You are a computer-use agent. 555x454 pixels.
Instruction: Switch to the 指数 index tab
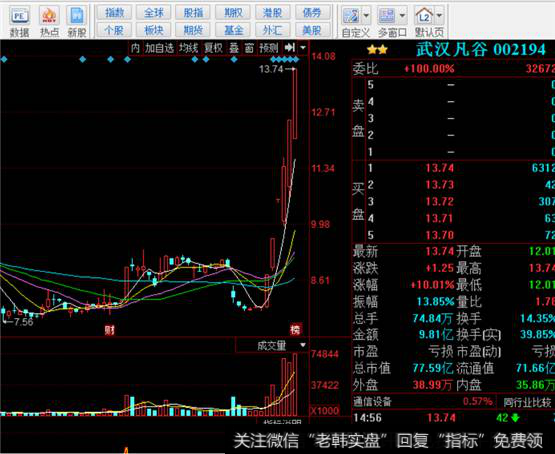click(x=114, y=13)
